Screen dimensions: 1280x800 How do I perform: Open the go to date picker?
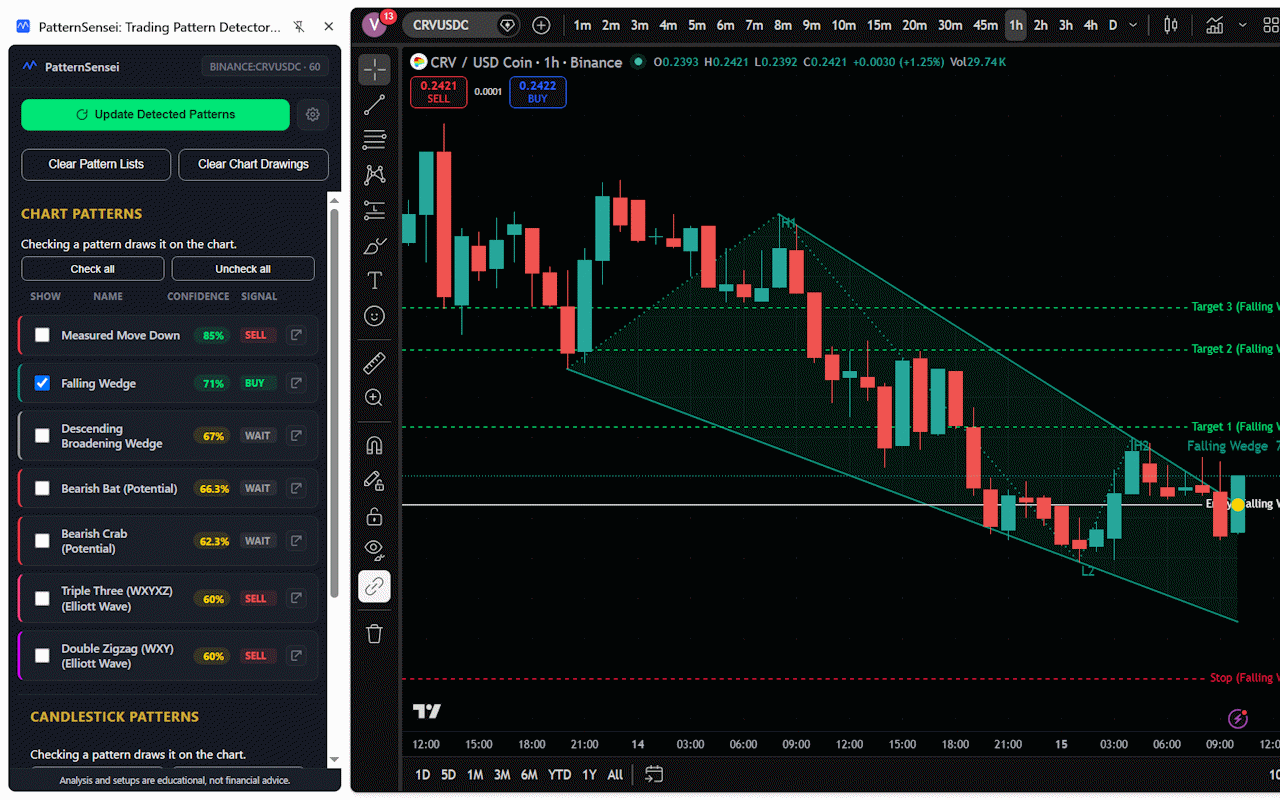click(654, 774)
